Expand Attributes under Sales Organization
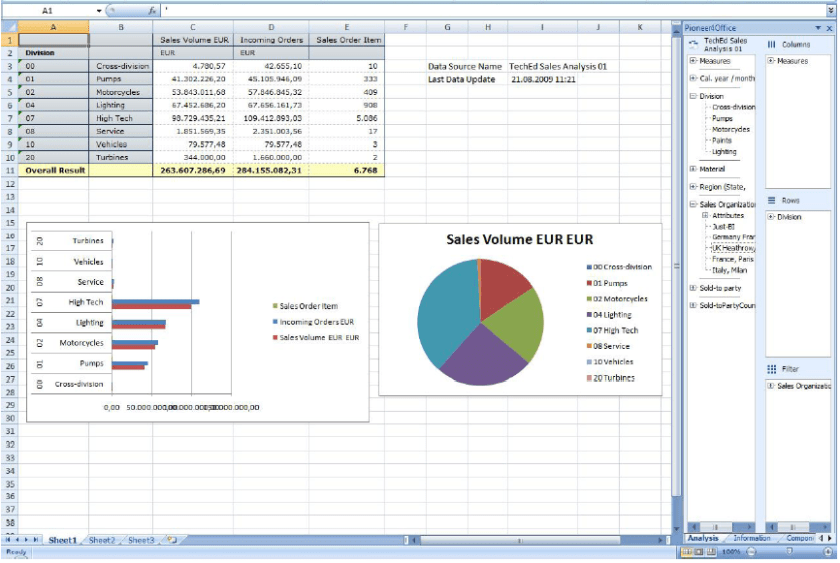 (x=706, y=215)
